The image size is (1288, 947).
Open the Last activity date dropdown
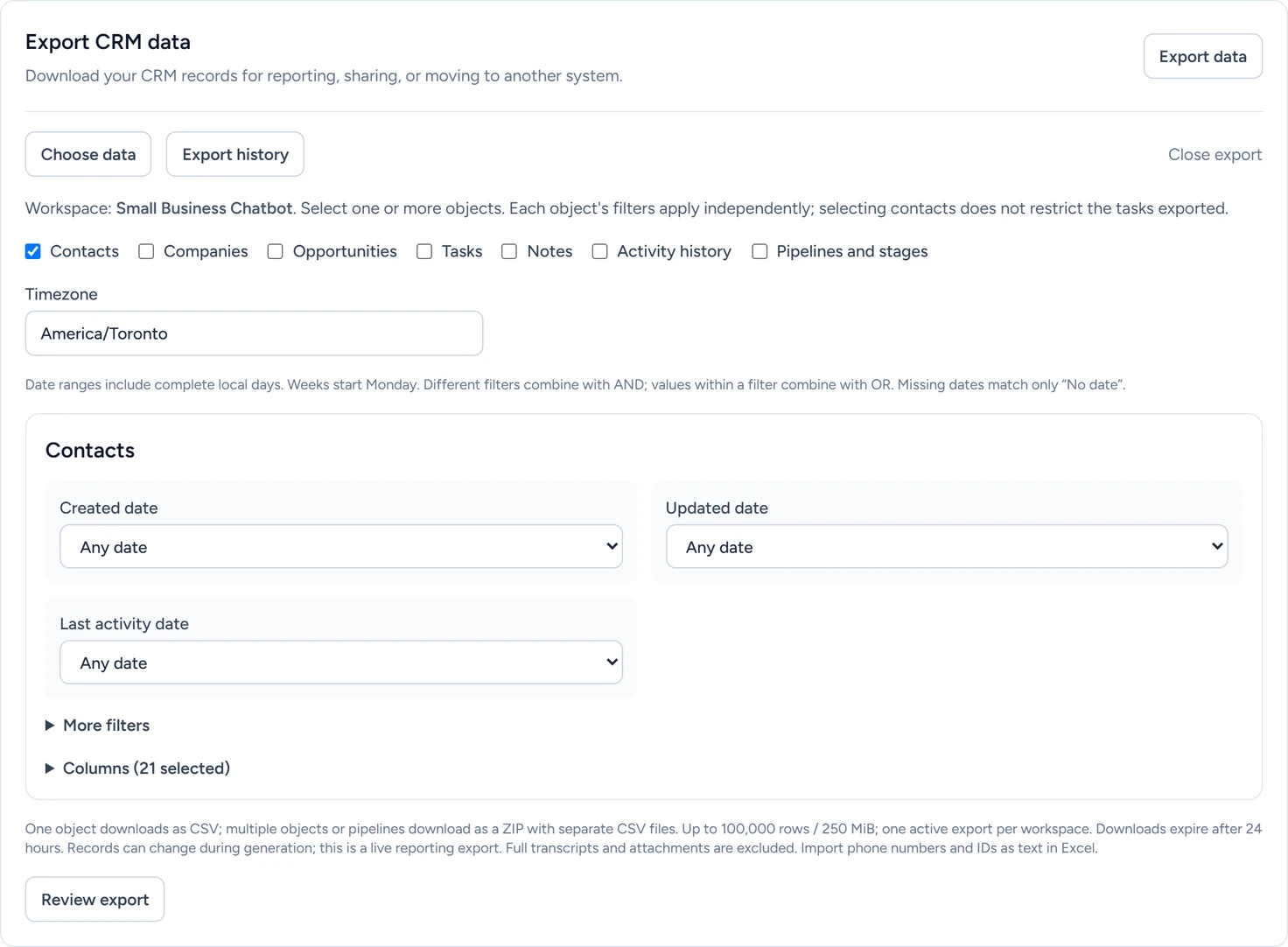[x=341, y=663]
